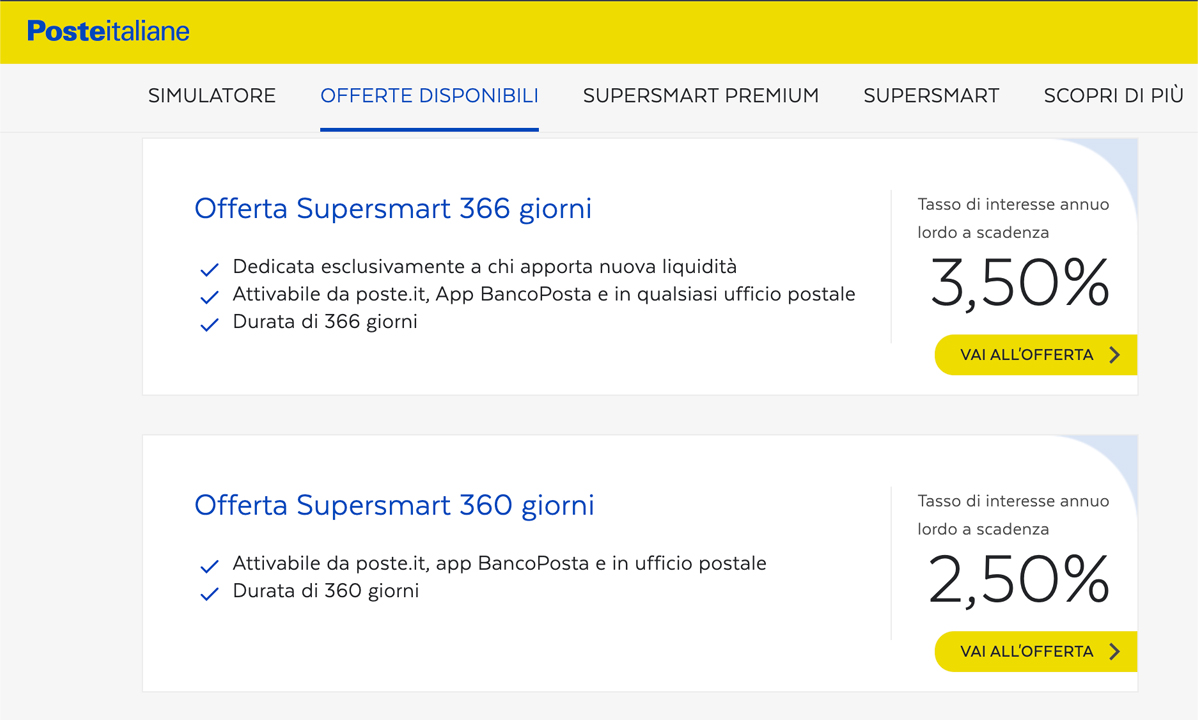Open the "Offerta Supersmart 360 giorni" heading link

(394, 505)
